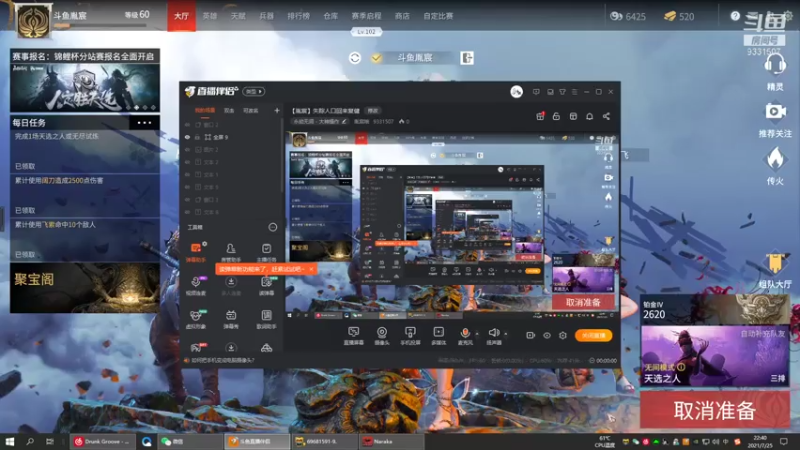Close the orange tooltip notification
800x450 pixels.
[311, 269]
